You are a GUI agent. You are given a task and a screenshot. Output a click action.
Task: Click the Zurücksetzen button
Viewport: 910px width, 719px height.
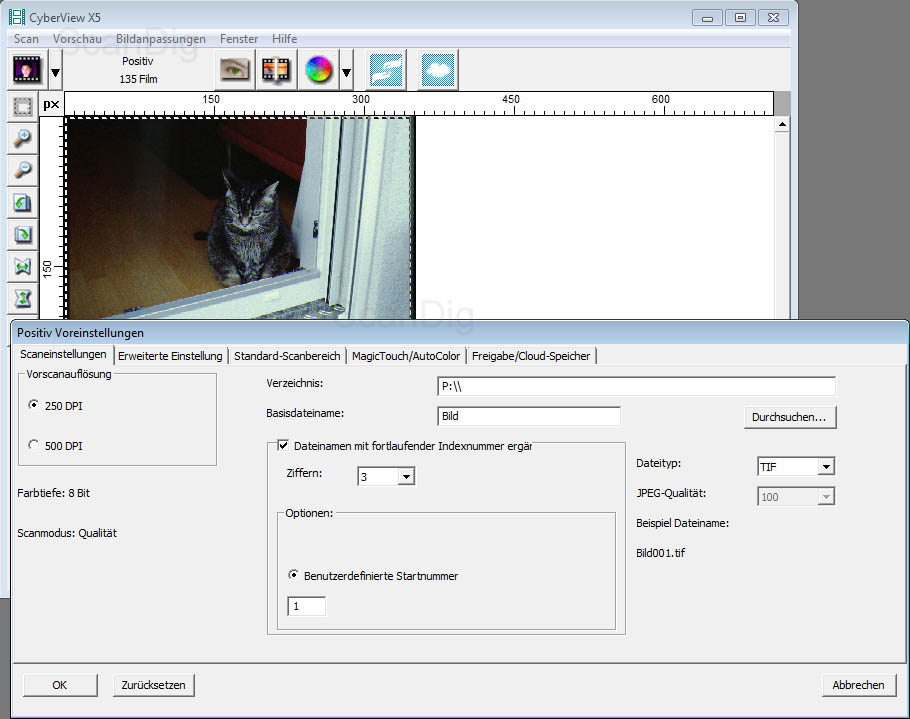coord(153,685)
